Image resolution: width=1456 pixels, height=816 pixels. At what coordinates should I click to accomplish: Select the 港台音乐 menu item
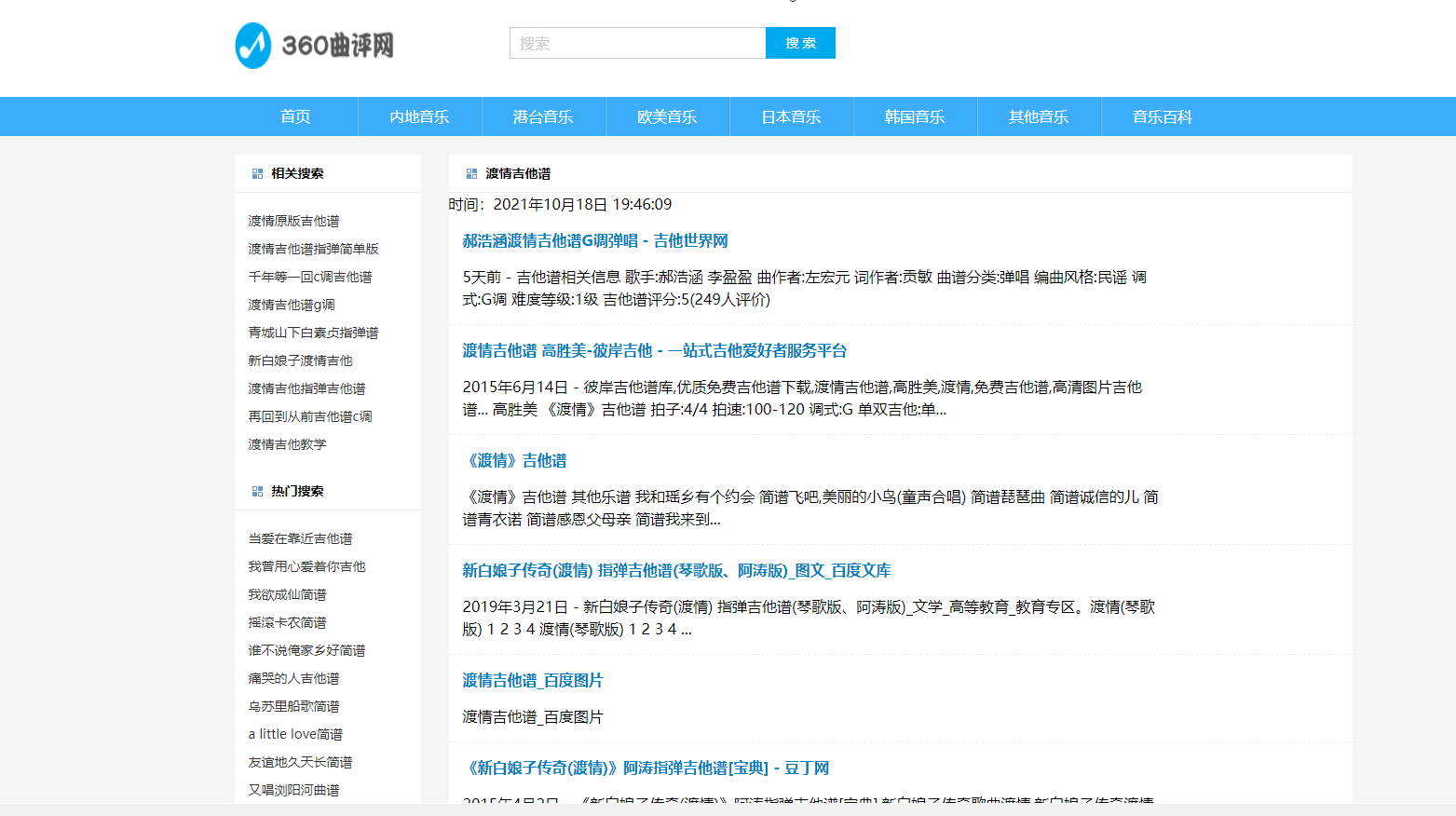coord(543,116)
